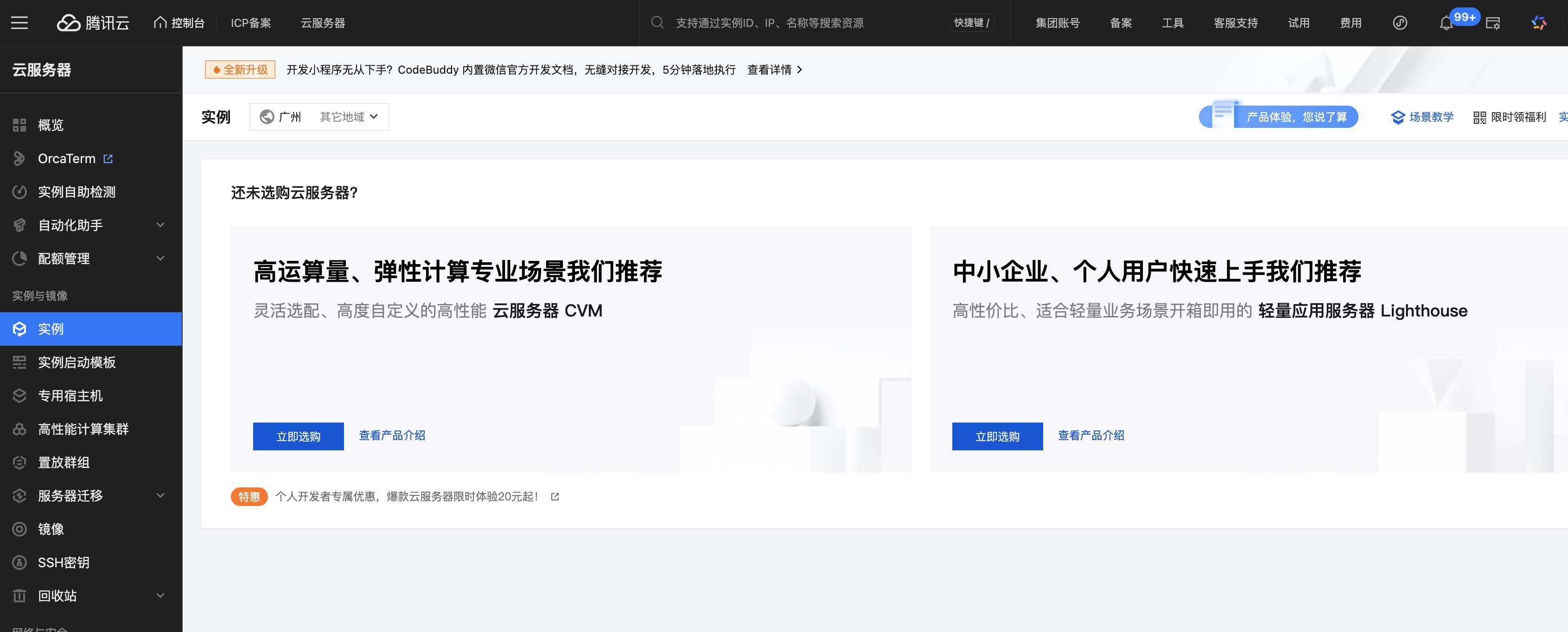Open the music-note circle icon in top bar

tap(1399, 23)
